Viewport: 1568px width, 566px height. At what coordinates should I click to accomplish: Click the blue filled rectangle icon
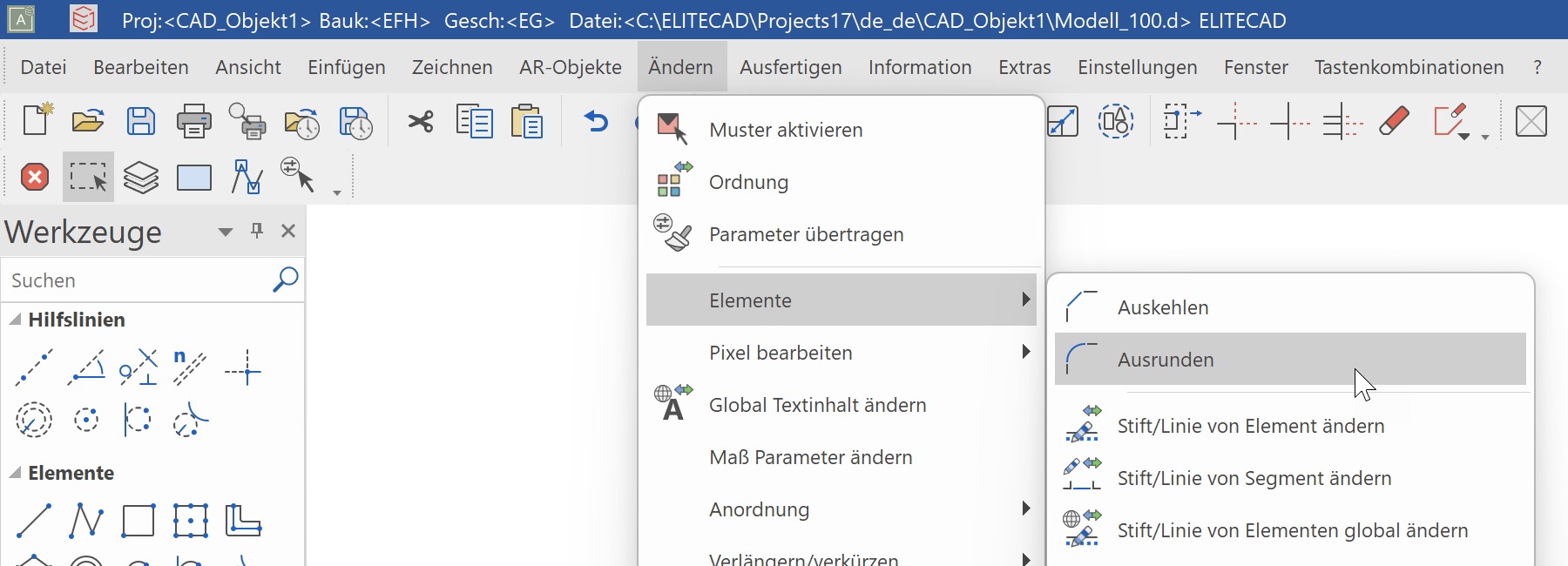(194, 178)
